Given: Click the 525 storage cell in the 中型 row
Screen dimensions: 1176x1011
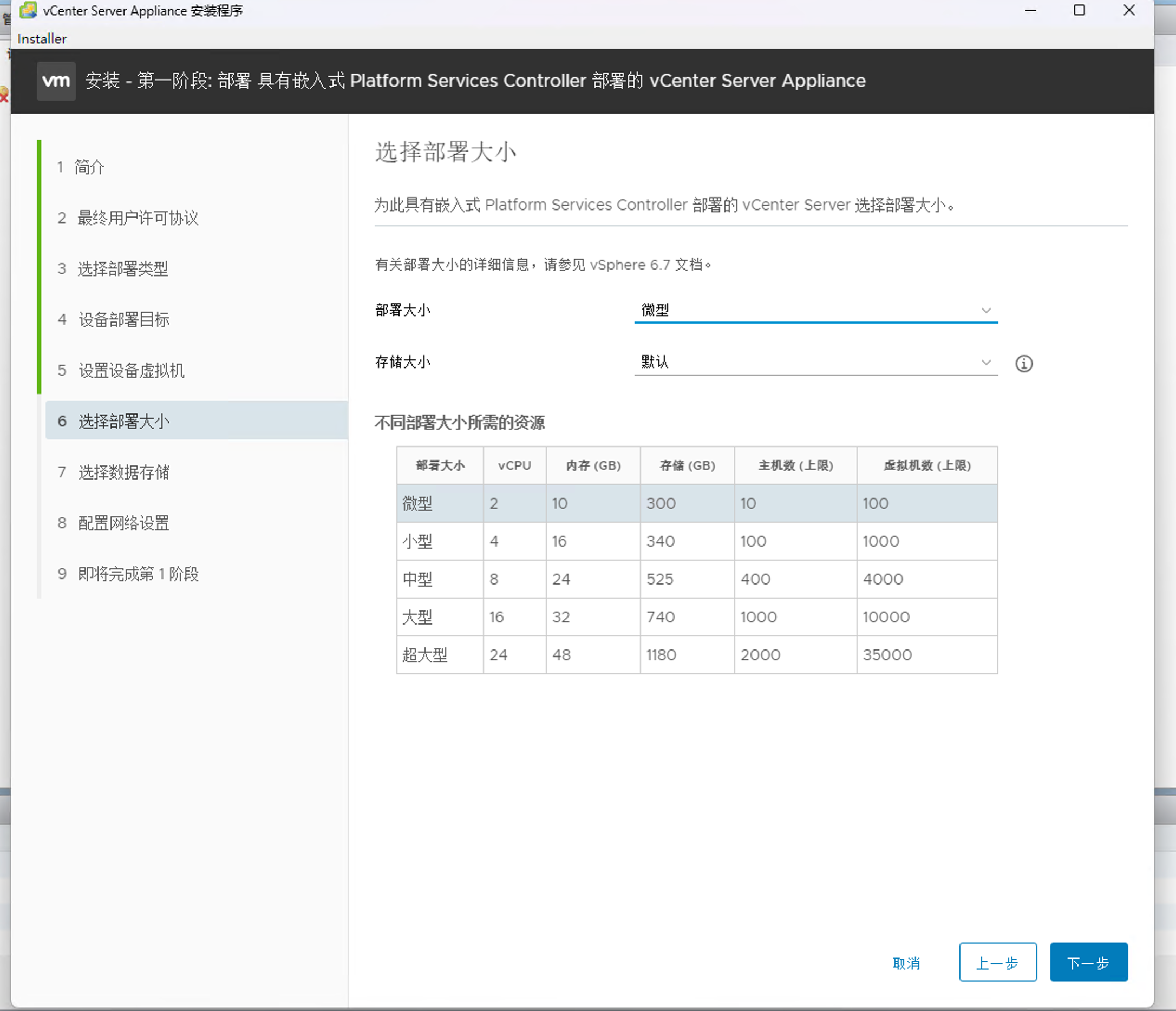Looking at the screenshot, I should coord(687,579).
